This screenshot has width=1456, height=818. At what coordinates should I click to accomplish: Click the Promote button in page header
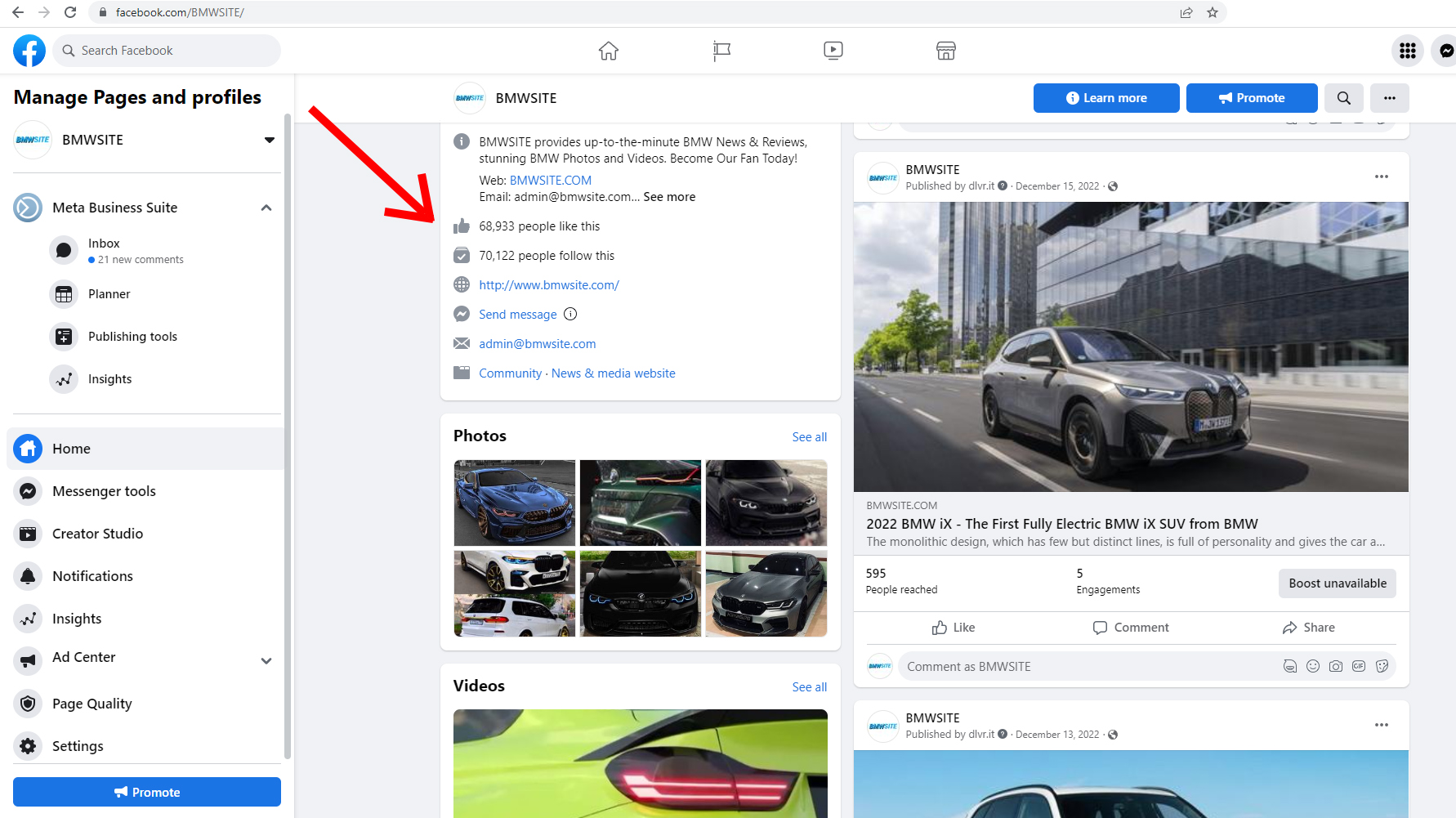click(x=1252, y=98)
